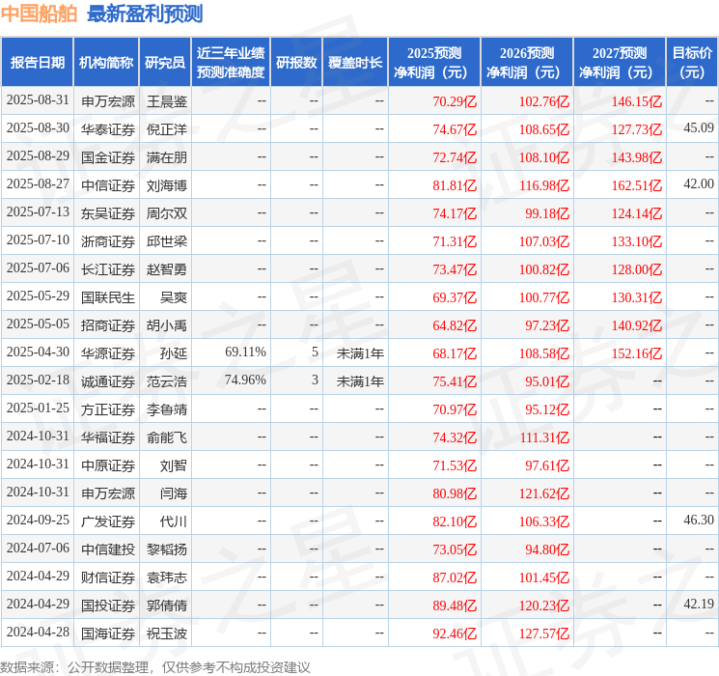The image size is (719, 676).
Task: Select 国投证券 institution cell
Action: tap(108, 606)
